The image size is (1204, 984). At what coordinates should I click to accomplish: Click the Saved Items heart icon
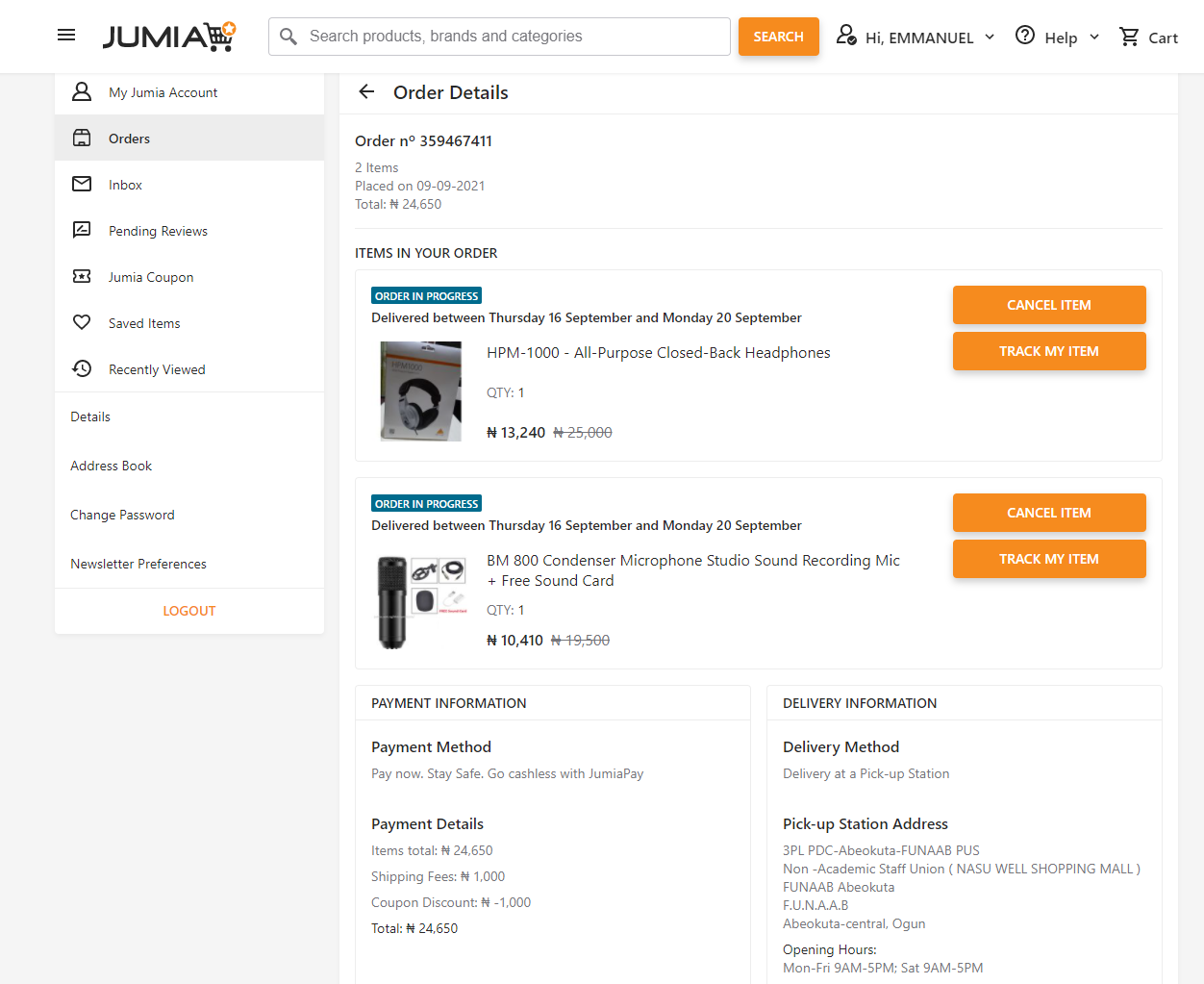coord(83,323)
